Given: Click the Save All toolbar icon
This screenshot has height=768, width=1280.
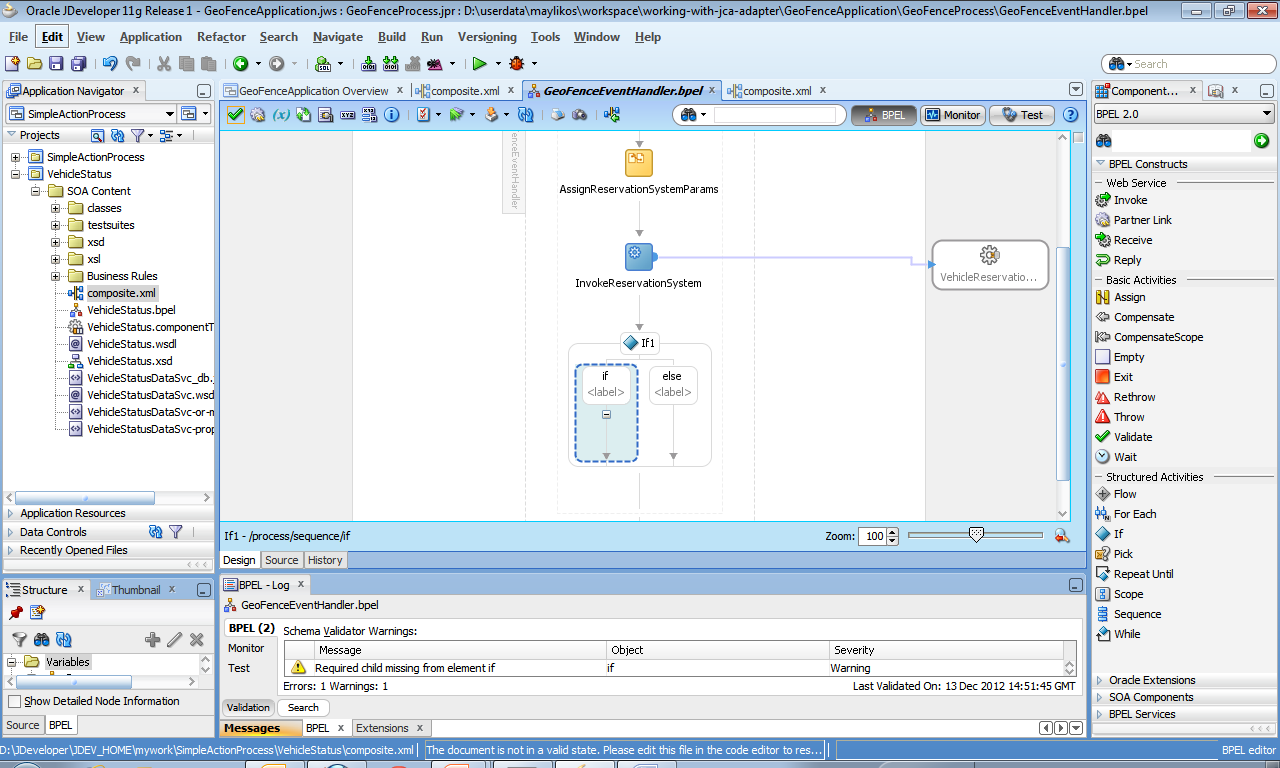Looking at the screenshot, I should (78, 63).
